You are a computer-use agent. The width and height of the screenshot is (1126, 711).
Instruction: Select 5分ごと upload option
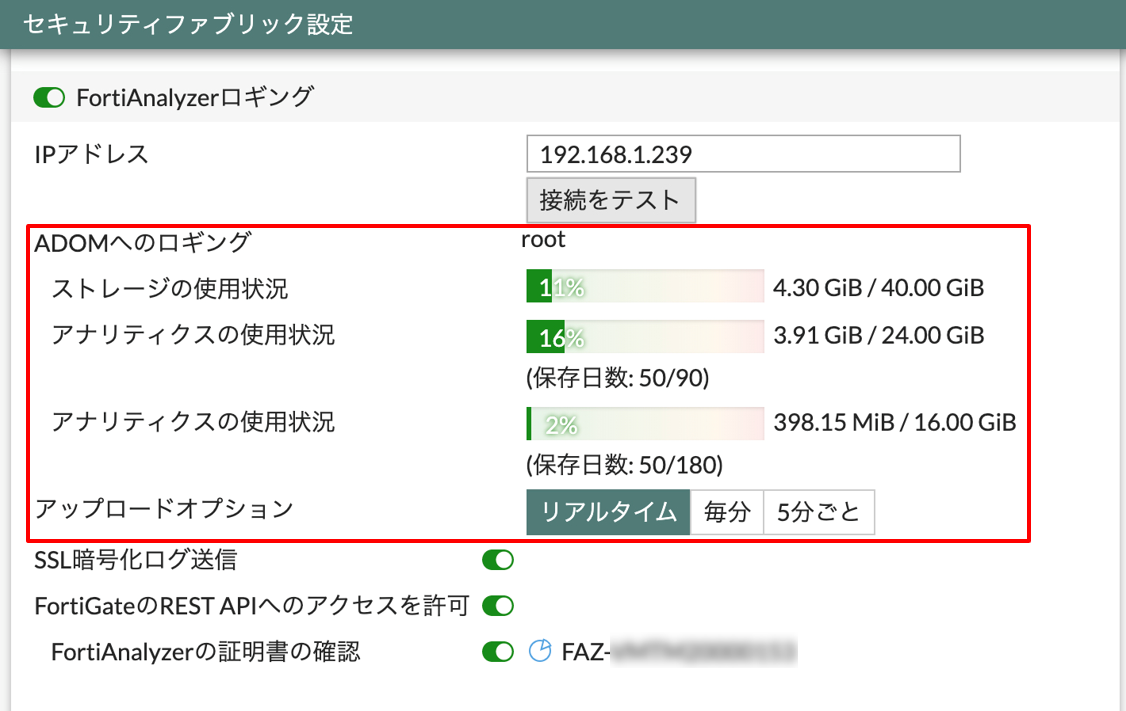pyautogui.click(x=819, y=512)
